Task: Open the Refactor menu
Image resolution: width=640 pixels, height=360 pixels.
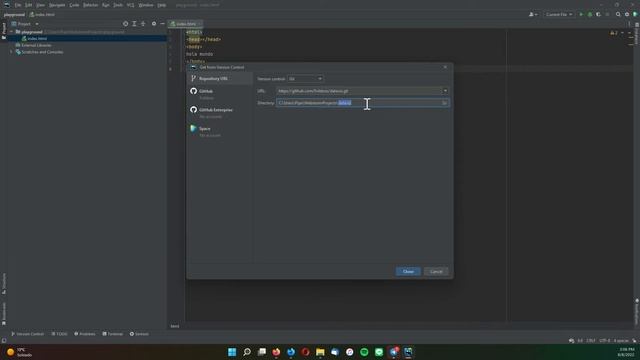Action: click(91, 5)
